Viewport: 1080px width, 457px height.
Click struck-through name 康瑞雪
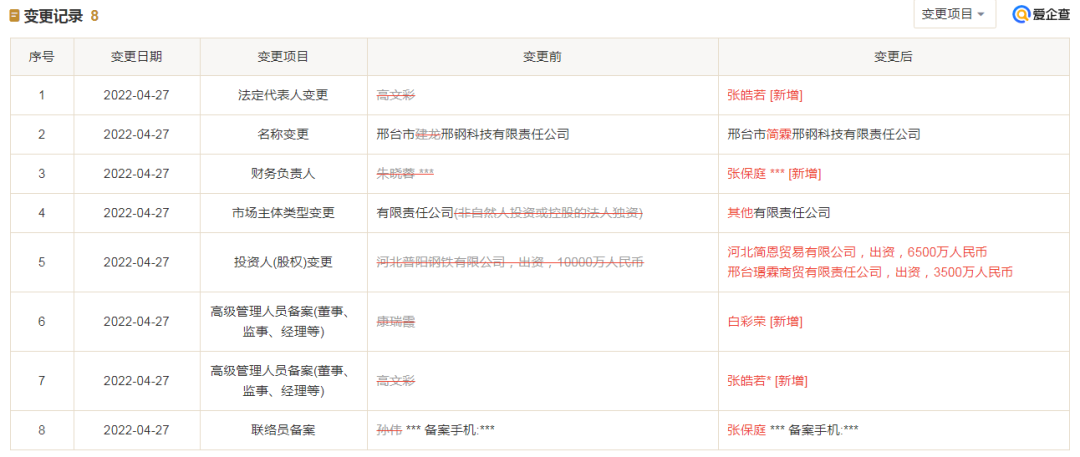[395, 321]
